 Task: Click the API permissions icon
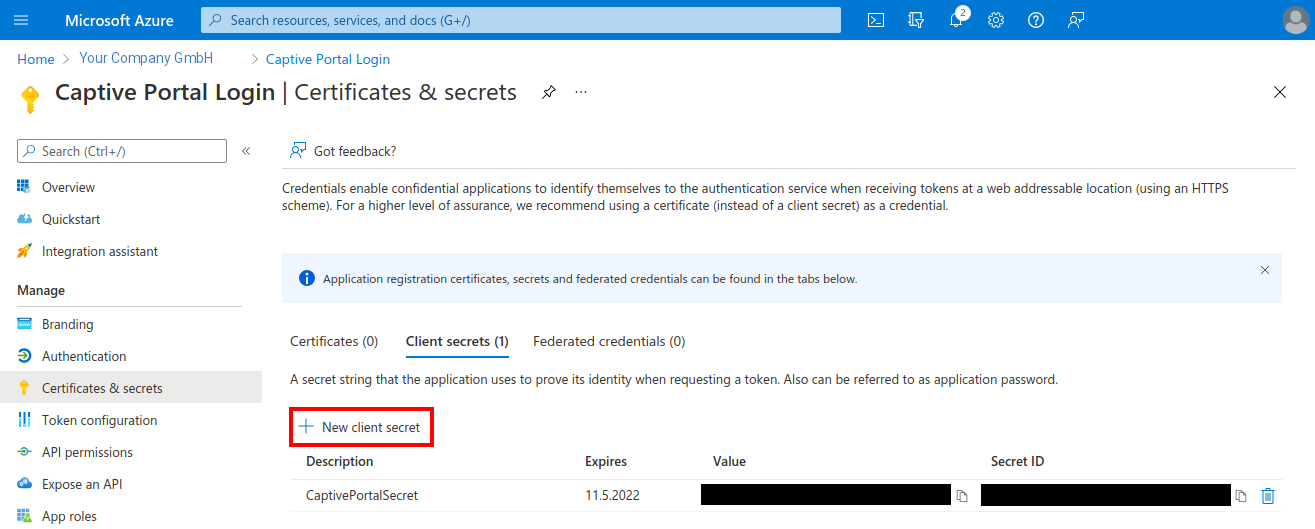point(24,452)
